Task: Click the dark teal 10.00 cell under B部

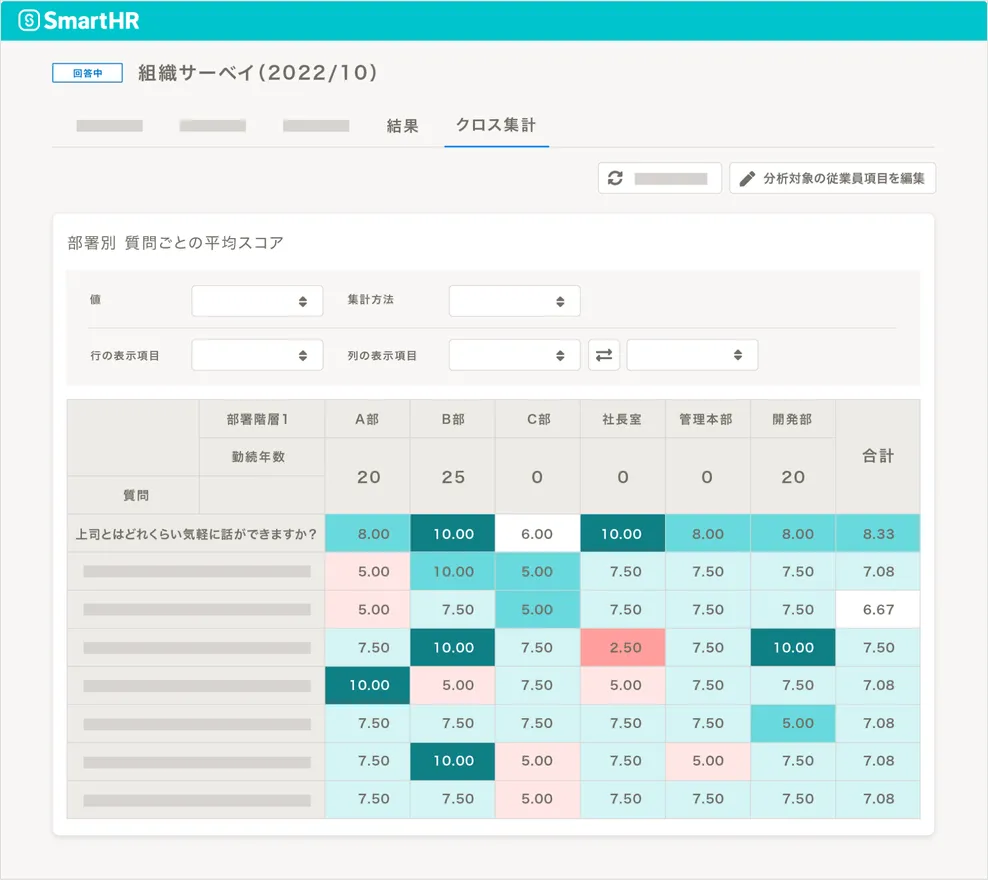Action: coord(452,533)
